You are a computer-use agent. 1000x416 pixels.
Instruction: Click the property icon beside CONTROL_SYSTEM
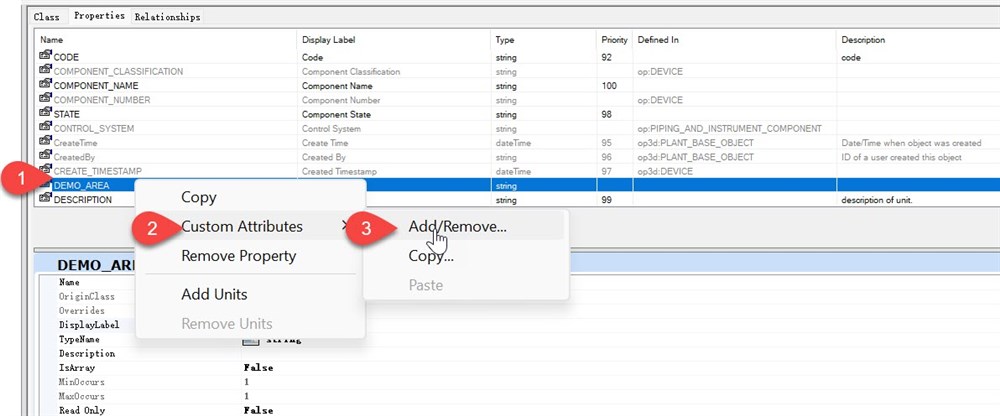(x=45, y=128)
